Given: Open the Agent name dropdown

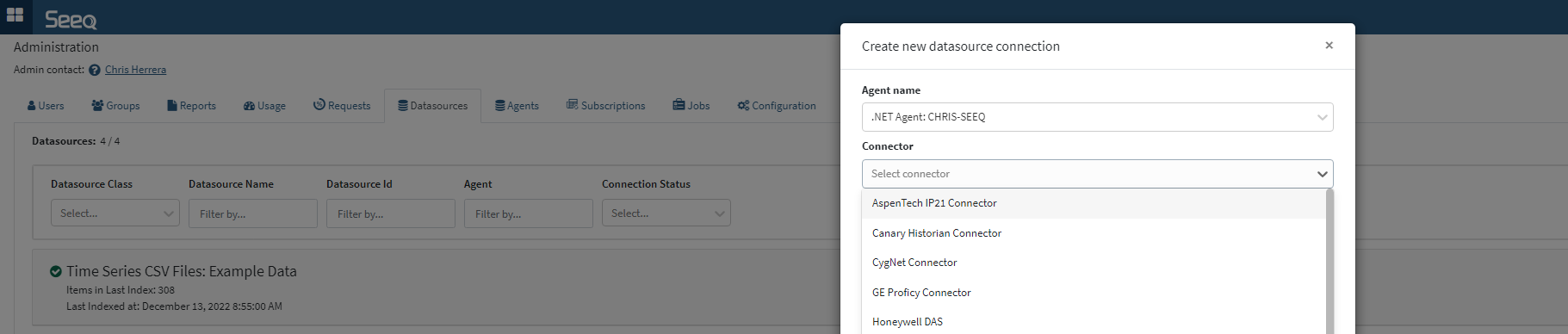Looking at the screenshot, I should click(1097, 117).
